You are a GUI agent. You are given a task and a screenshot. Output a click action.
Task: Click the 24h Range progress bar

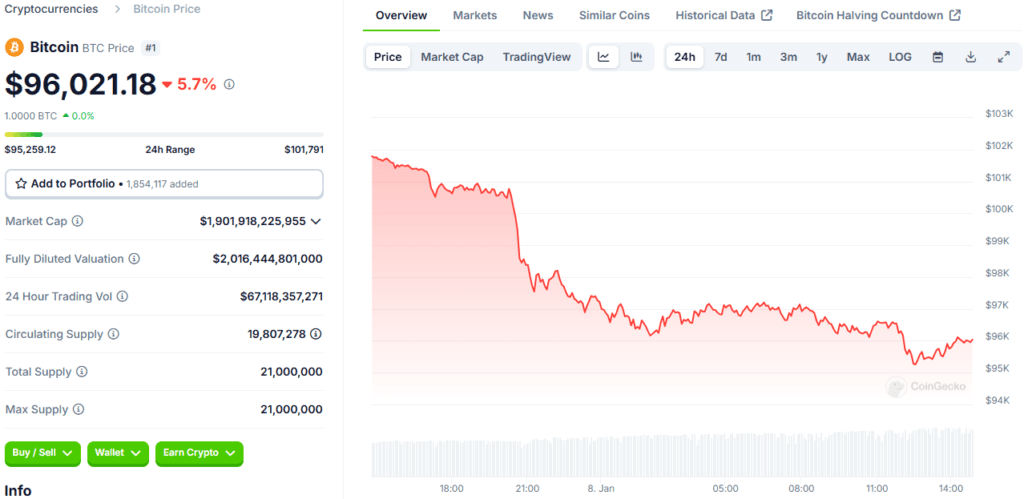(x=164, y=135)
